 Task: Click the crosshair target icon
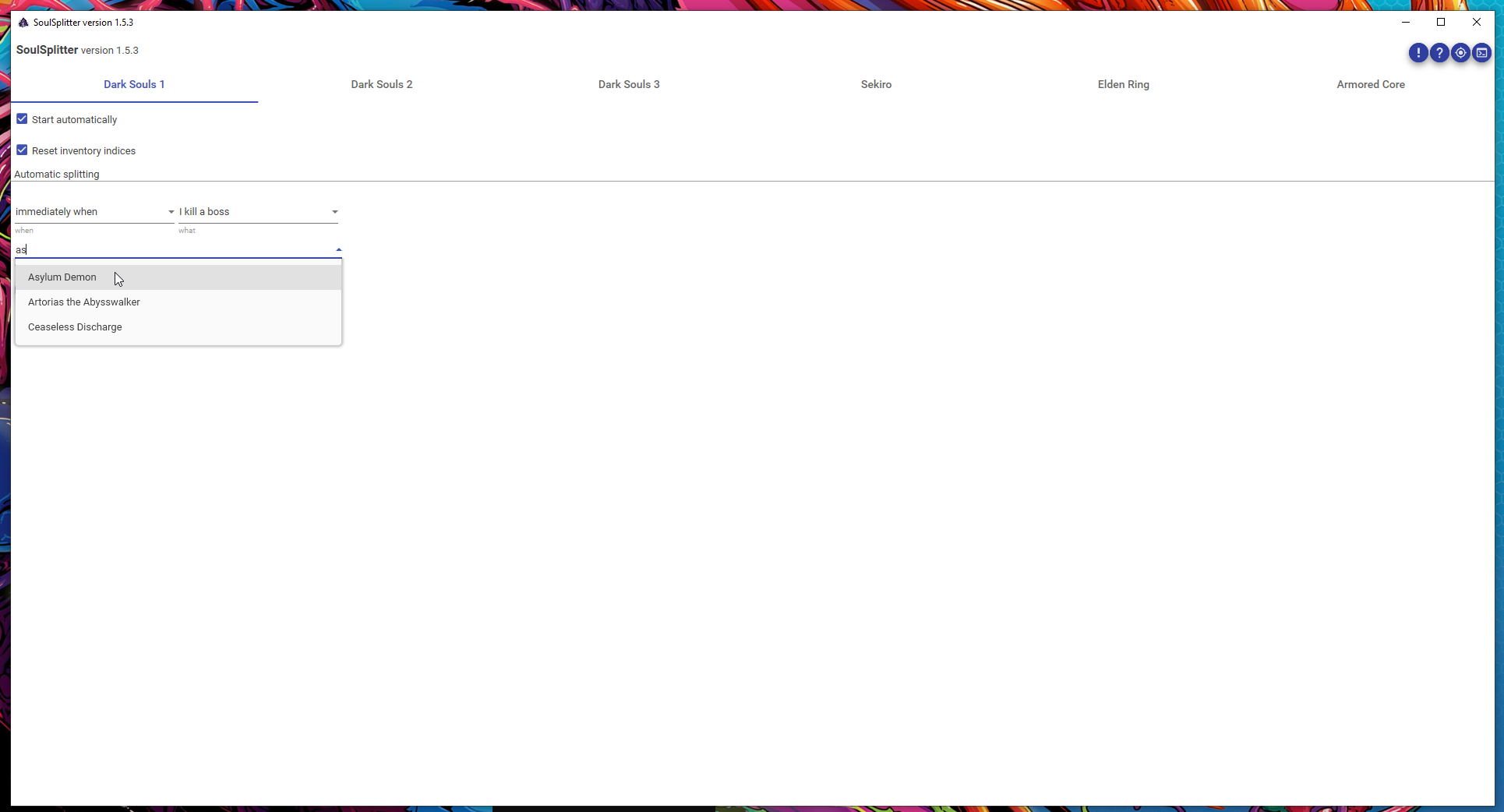1460,53
